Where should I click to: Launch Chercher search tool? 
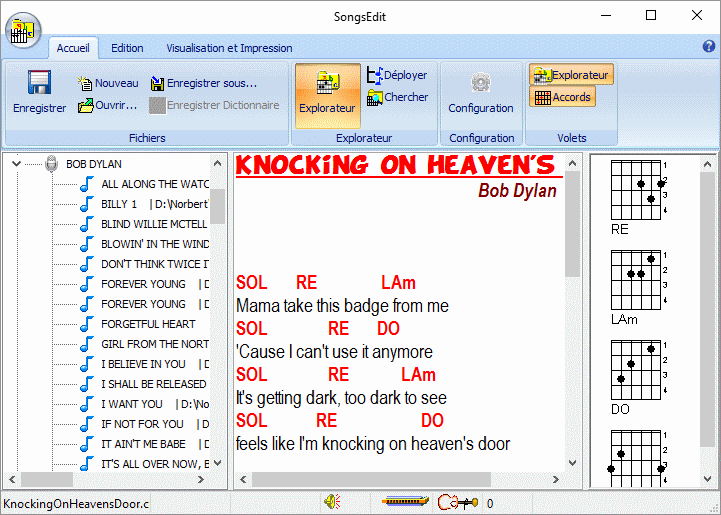pyautogui.click(x=397, y=97)
